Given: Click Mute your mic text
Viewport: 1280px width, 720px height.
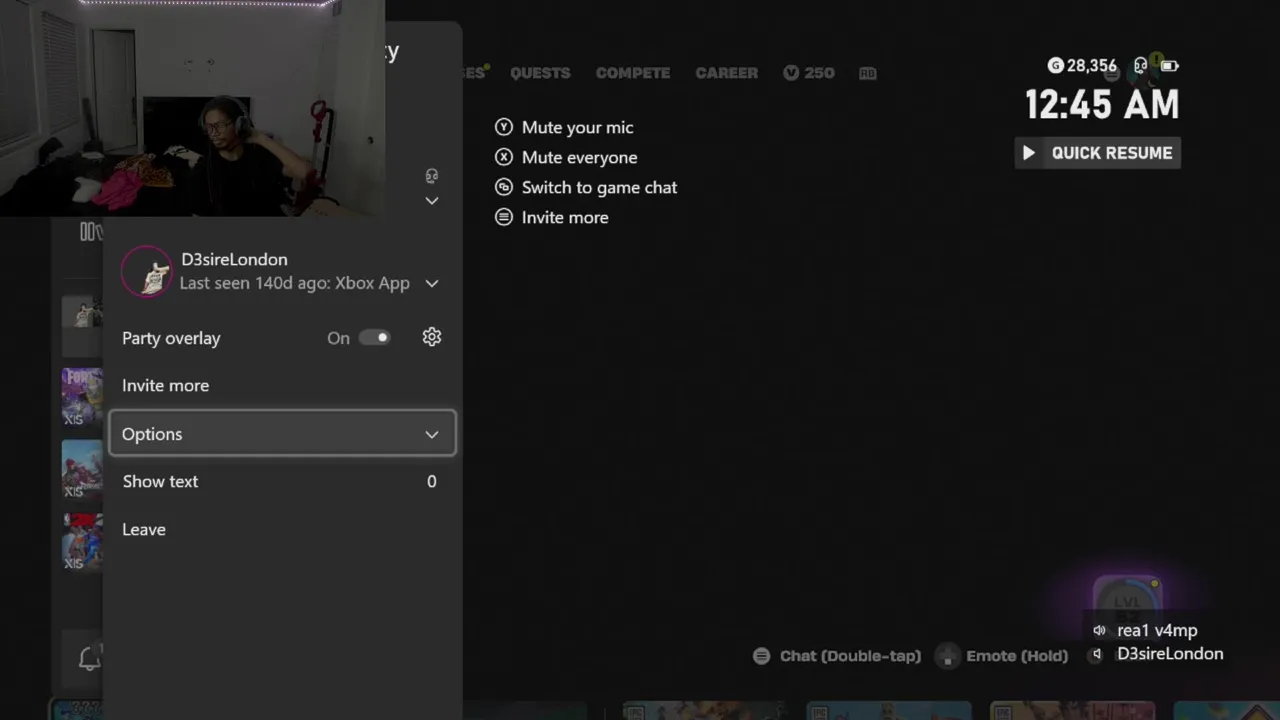Looking at the screenshot, I should tap(577, 127).
